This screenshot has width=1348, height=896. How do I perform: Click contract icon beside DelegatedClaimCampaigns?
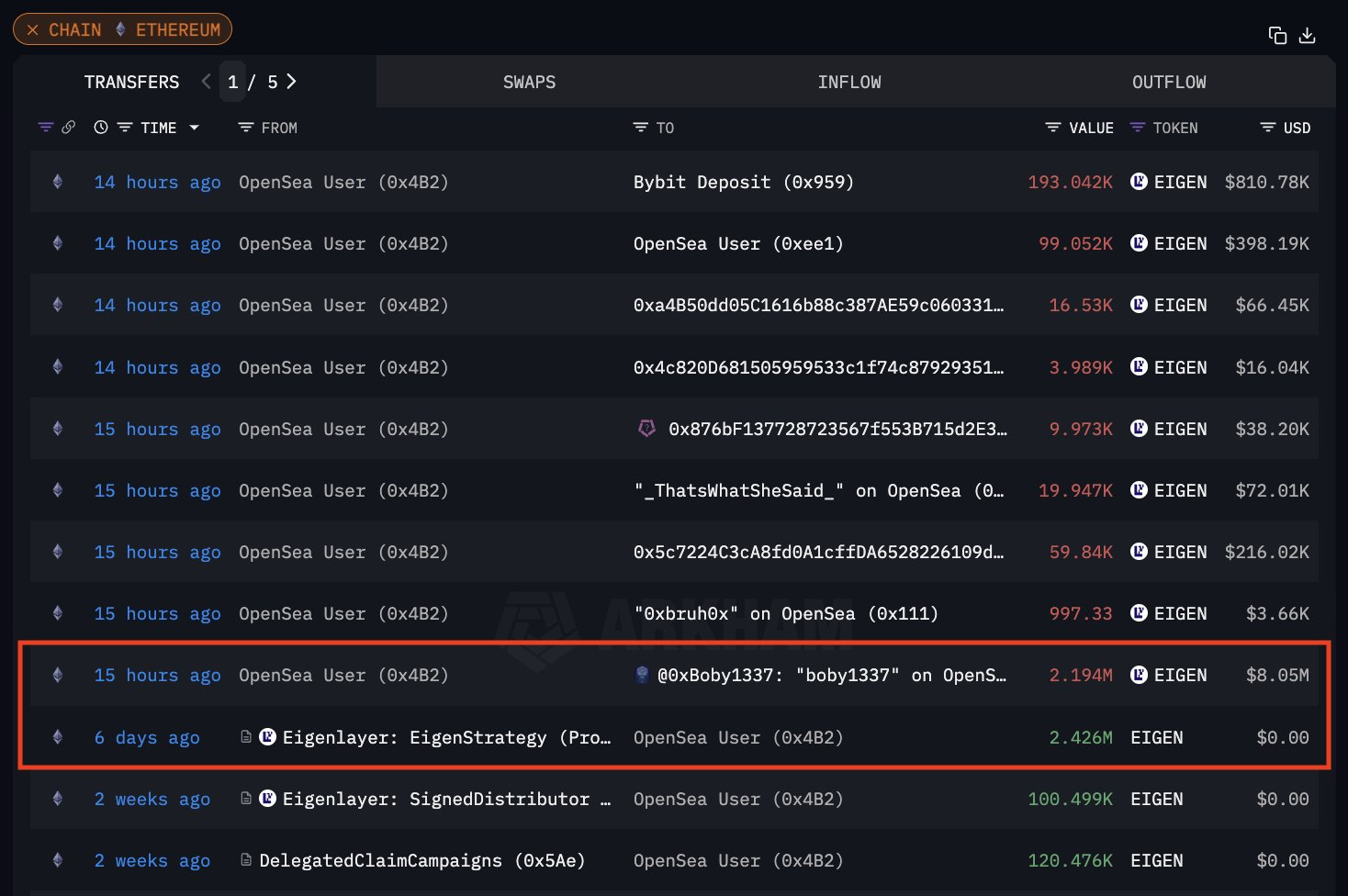(246, 860)
